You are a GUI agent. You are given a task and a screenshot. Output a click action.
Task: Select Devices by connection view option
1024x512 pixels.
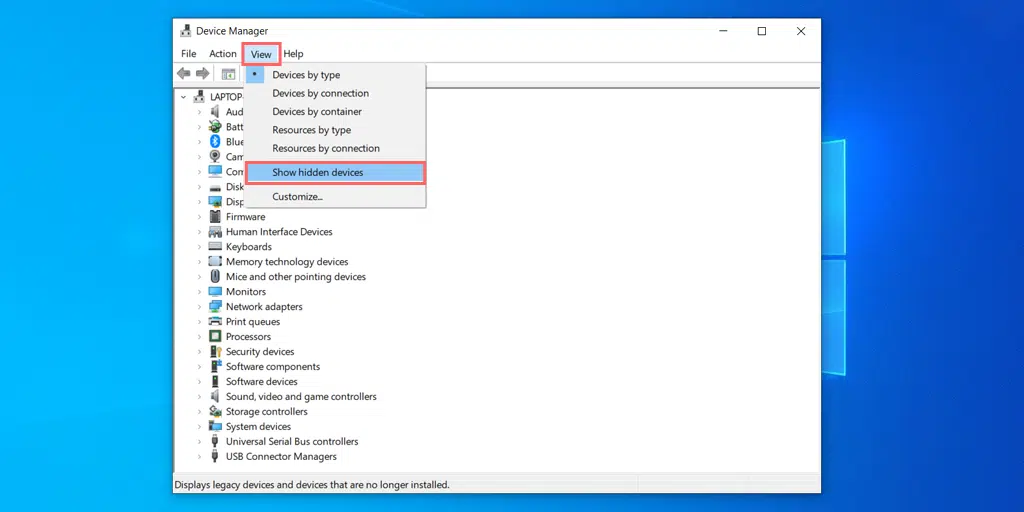coord(335,93)
